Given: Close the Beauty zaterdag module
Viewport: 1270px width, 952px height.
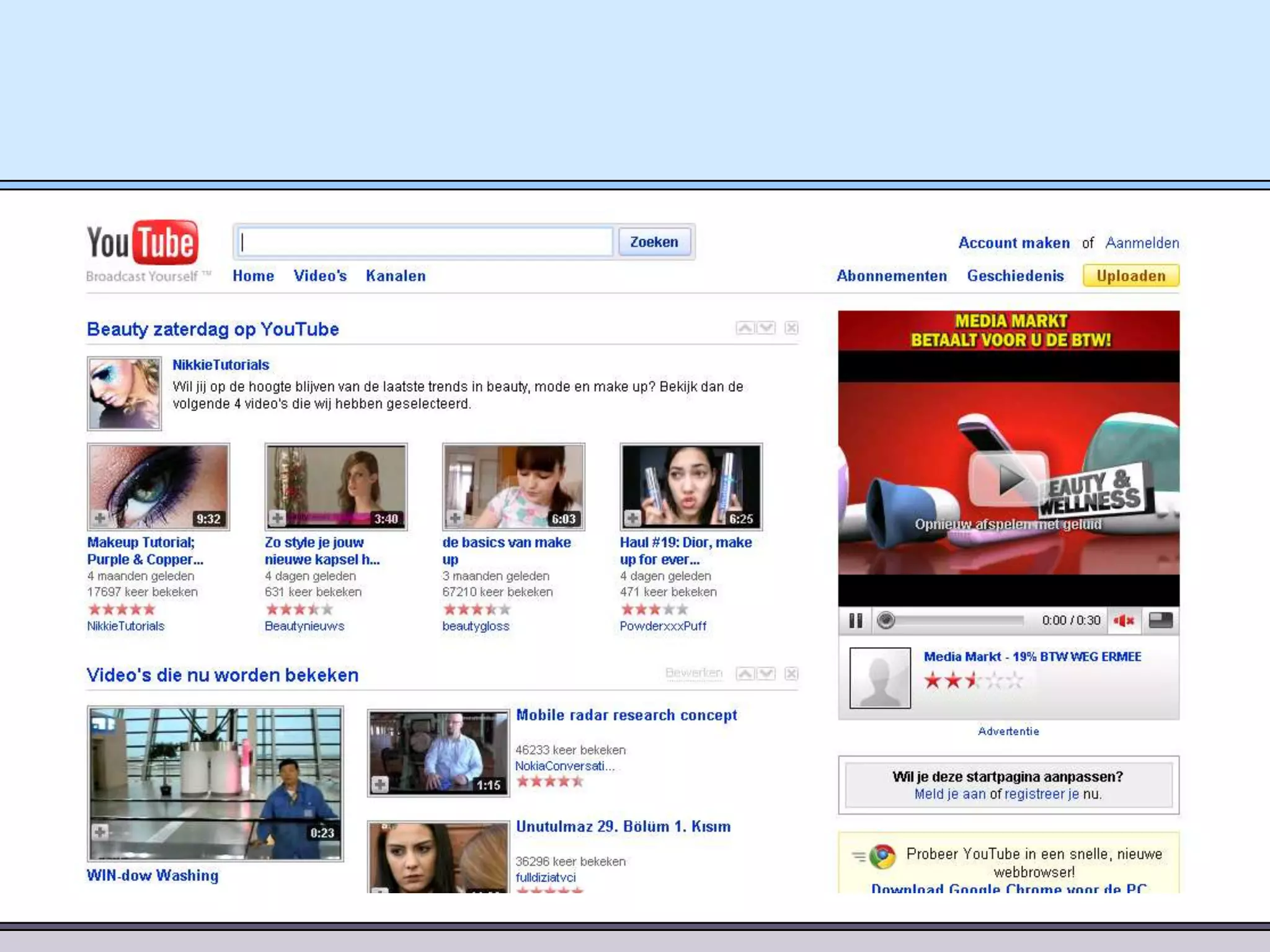Looking at the screenshot, I should [x=791, y=328].
